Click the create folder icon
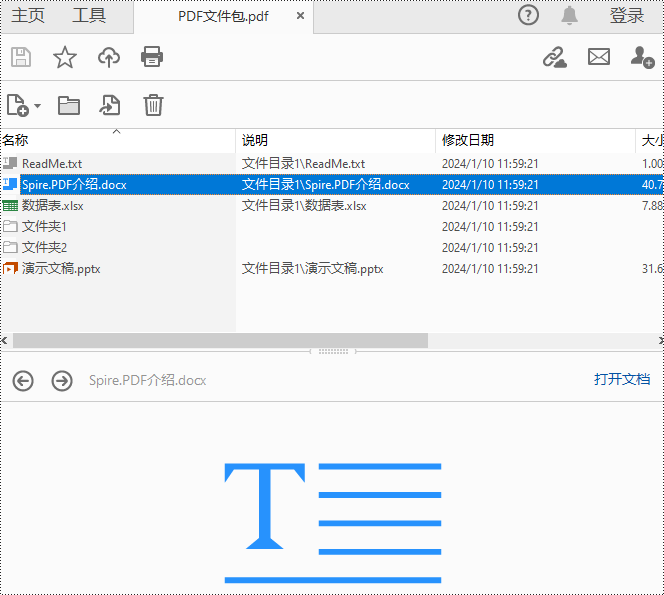The height and width of the screenshot is (595, 664). tap(69, 105)
